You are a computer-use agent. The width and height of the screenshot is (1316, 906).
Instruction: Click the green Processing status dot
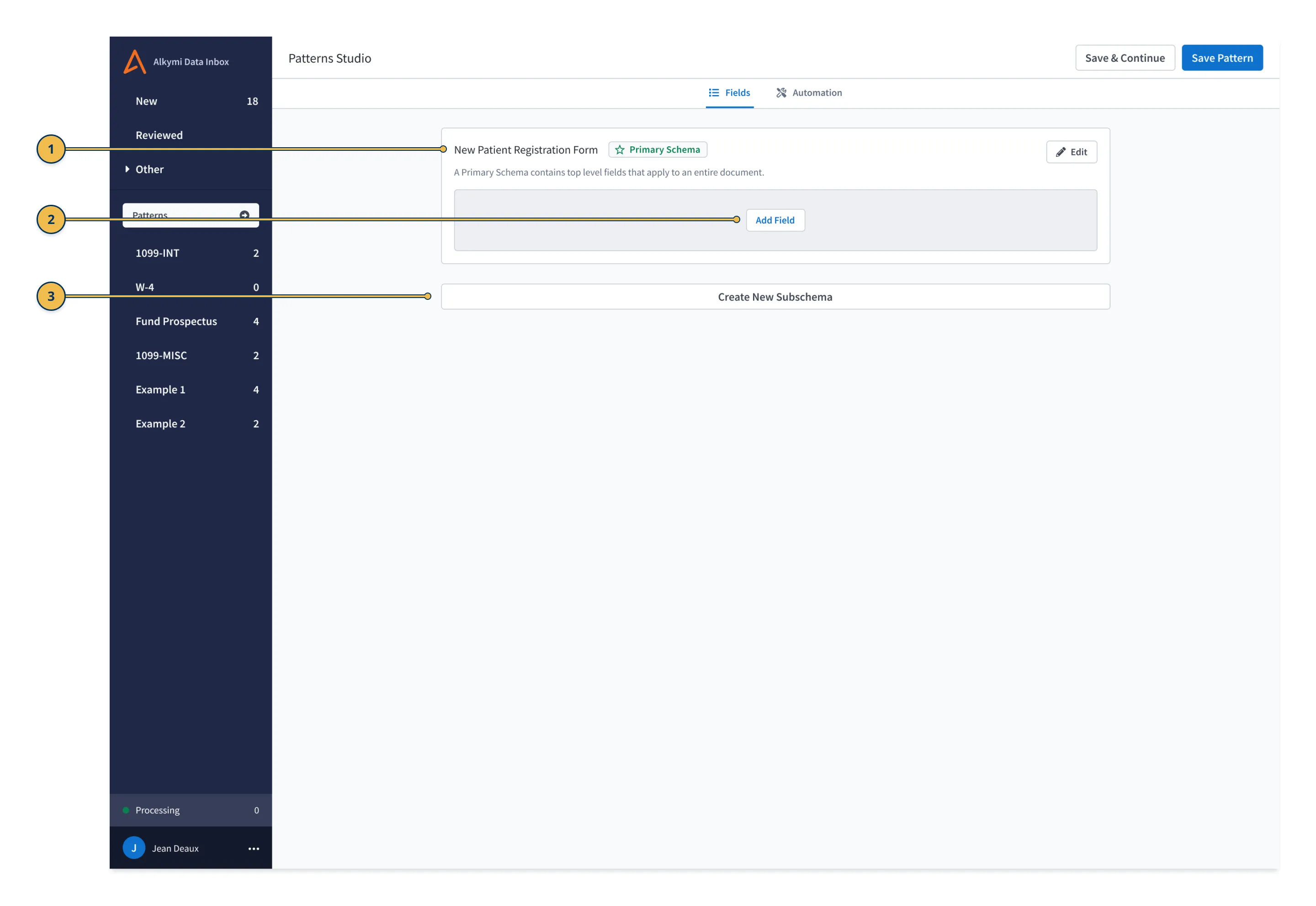pyautogui.click(x=126, y=810)
